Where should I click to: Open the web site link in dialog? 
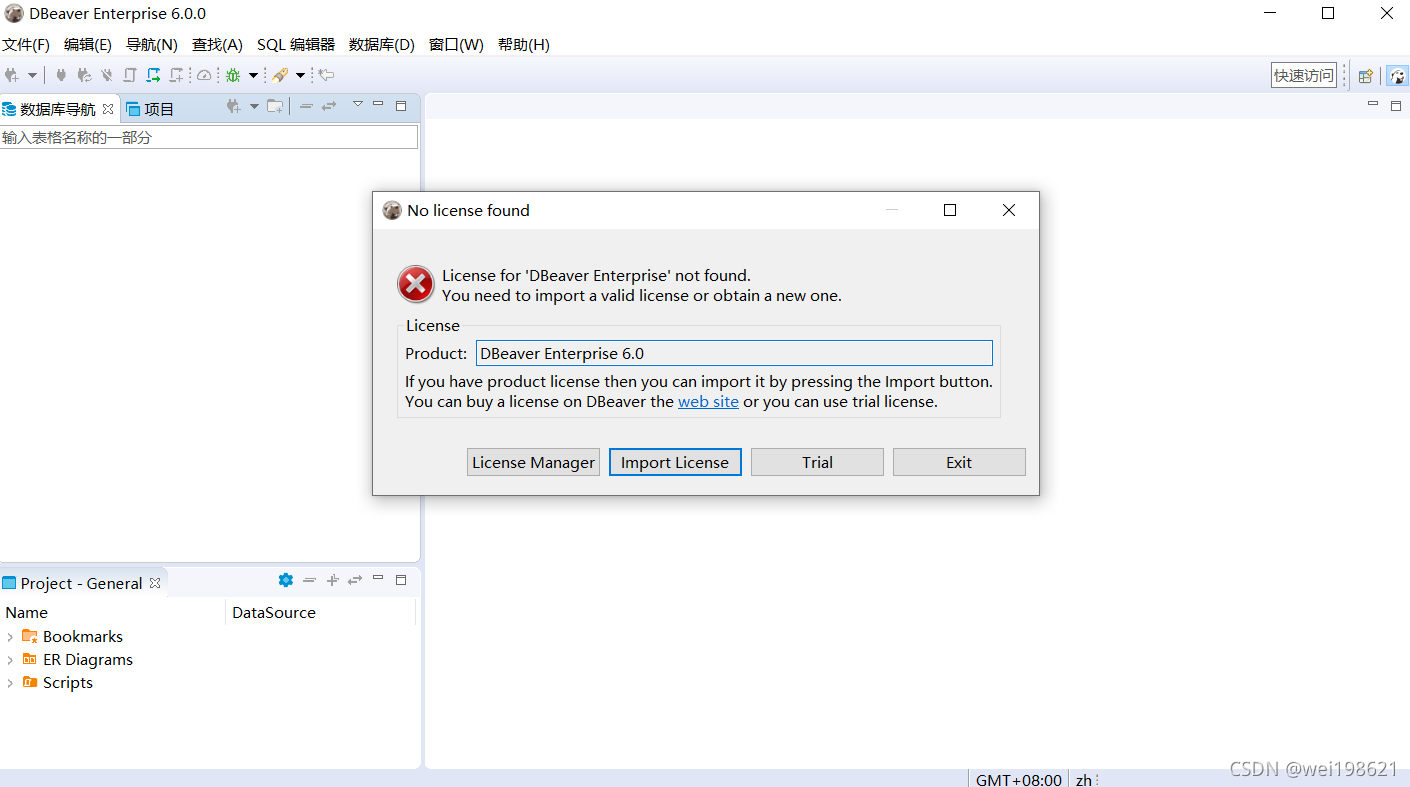pyautogui.click(x=708, y=402)
